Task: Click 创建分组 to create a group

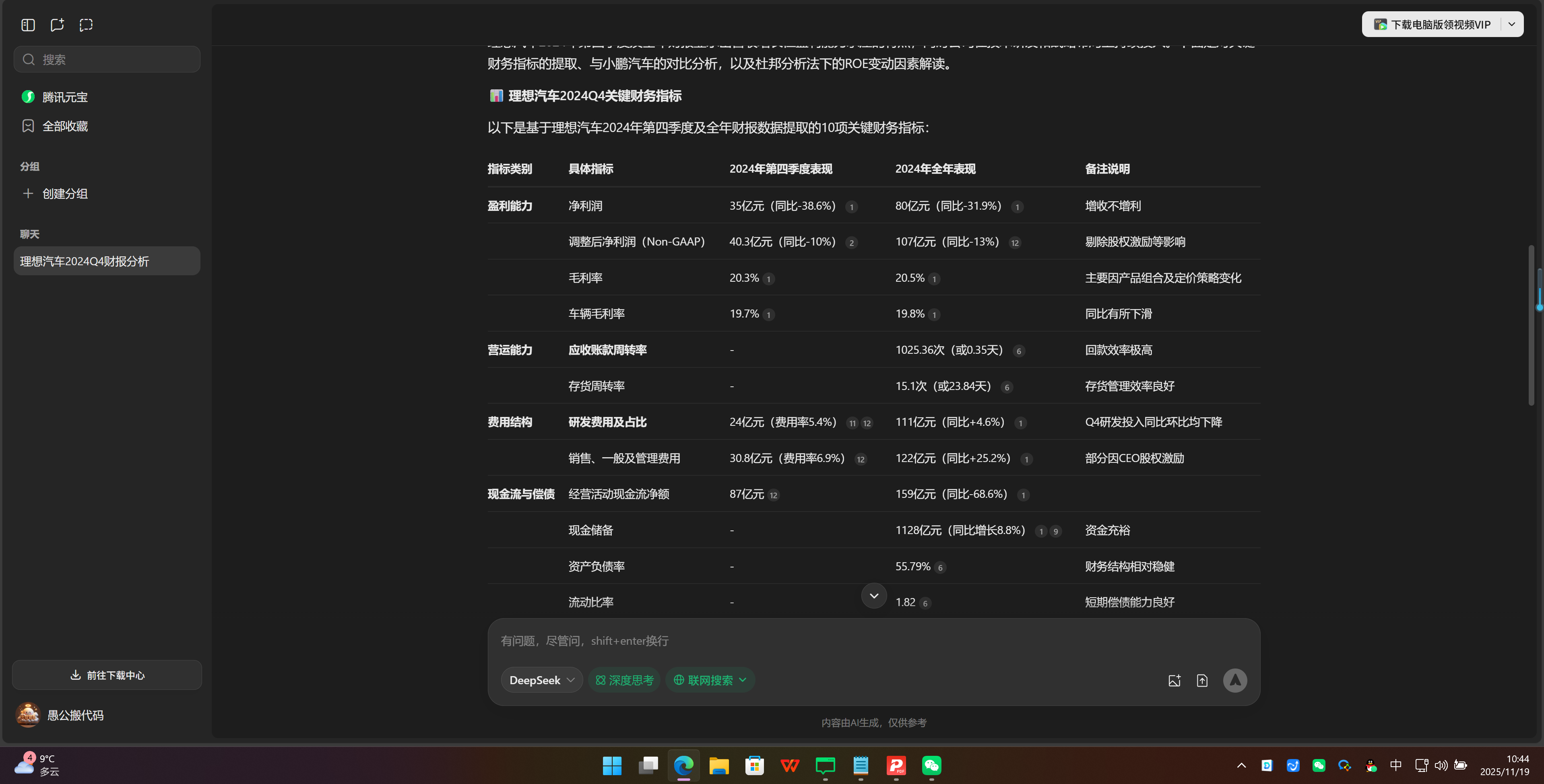Action: tap(64, 193)
